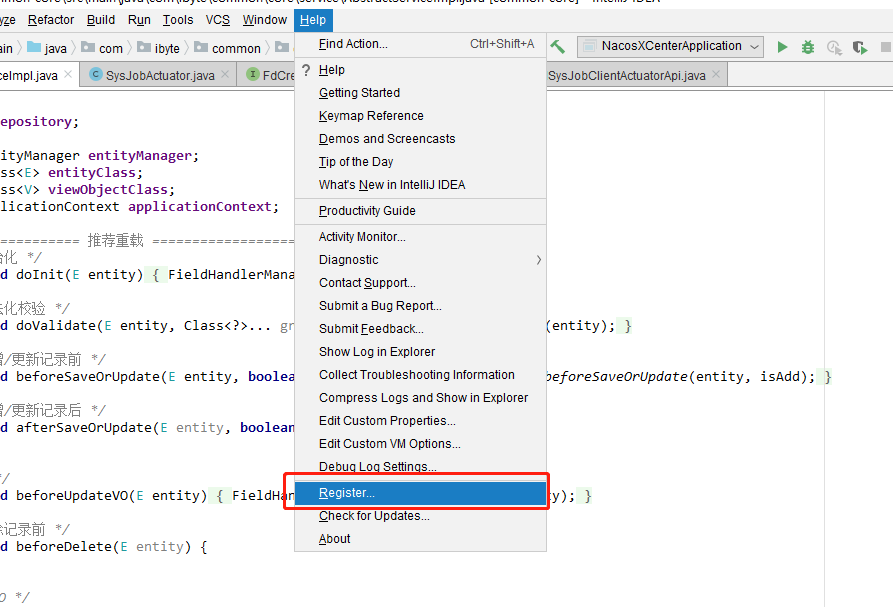The width and height of the screenshot is (893, 607).
Task: Open the Tools menu
Action: (178, 20)
